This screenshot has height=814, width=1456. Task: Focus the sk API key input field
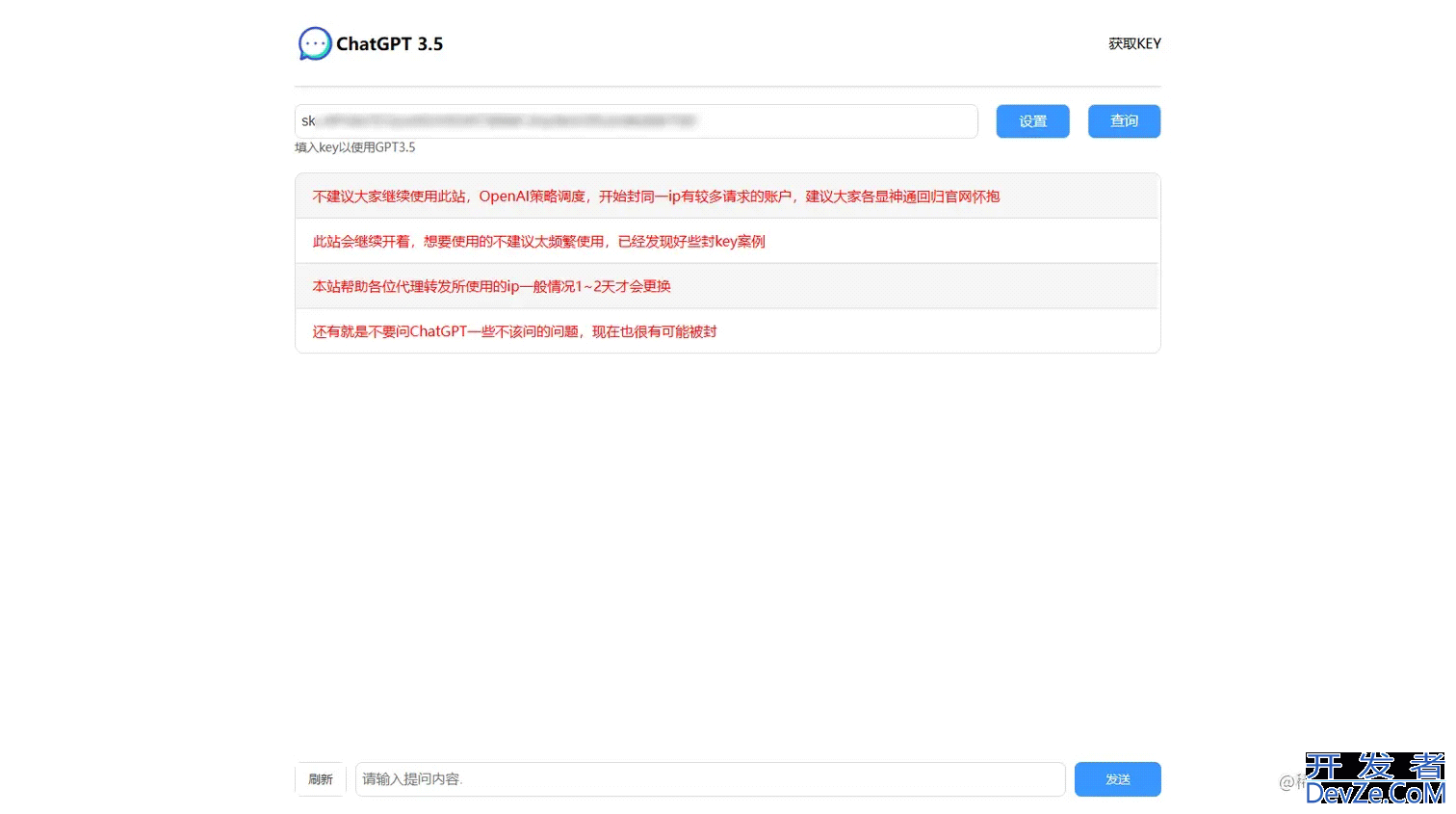tap(637, 121)
